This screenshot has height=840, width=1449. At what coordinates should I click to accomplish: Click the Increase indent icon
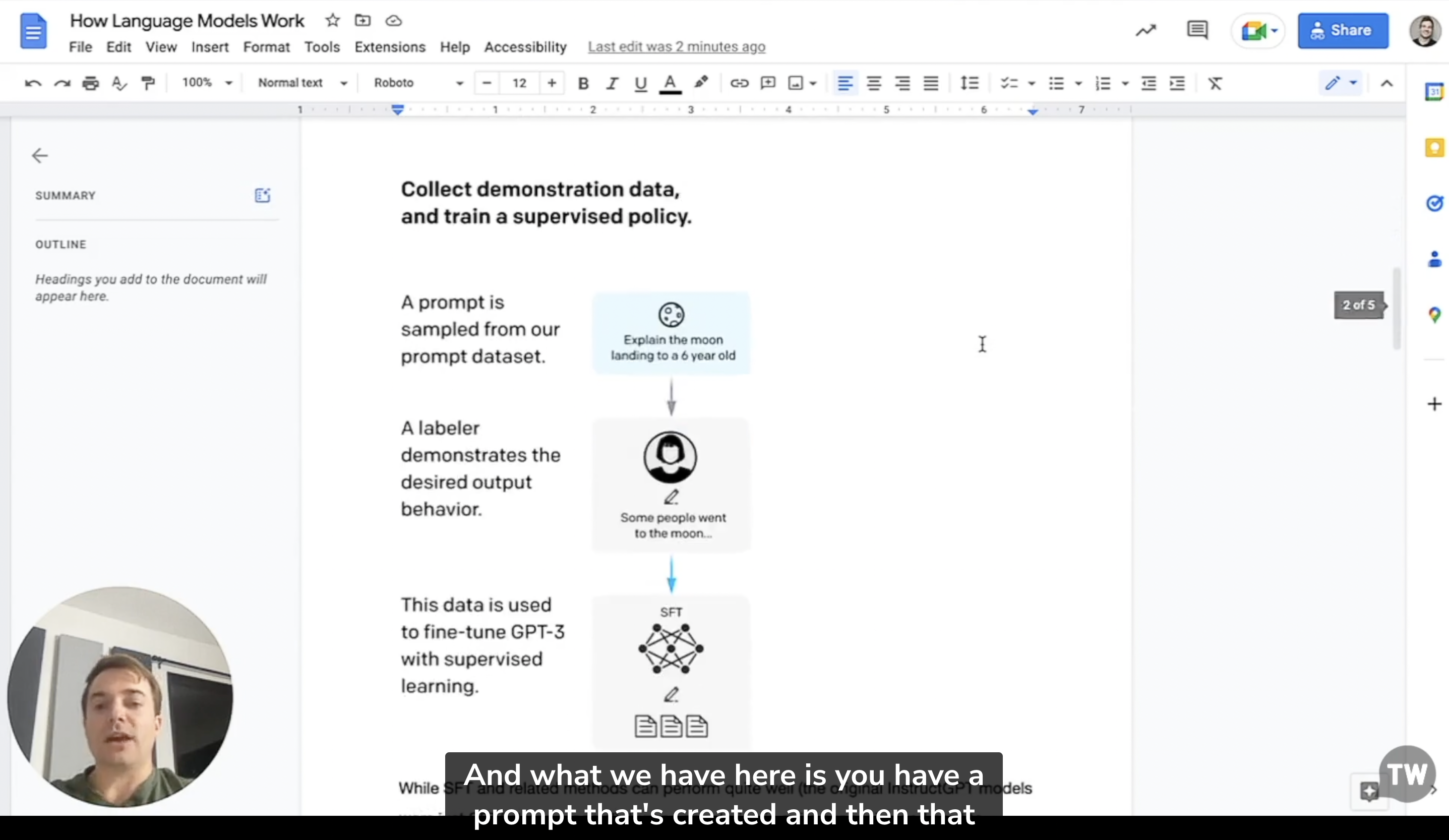pyautogui.click(x=1178, y=83)
